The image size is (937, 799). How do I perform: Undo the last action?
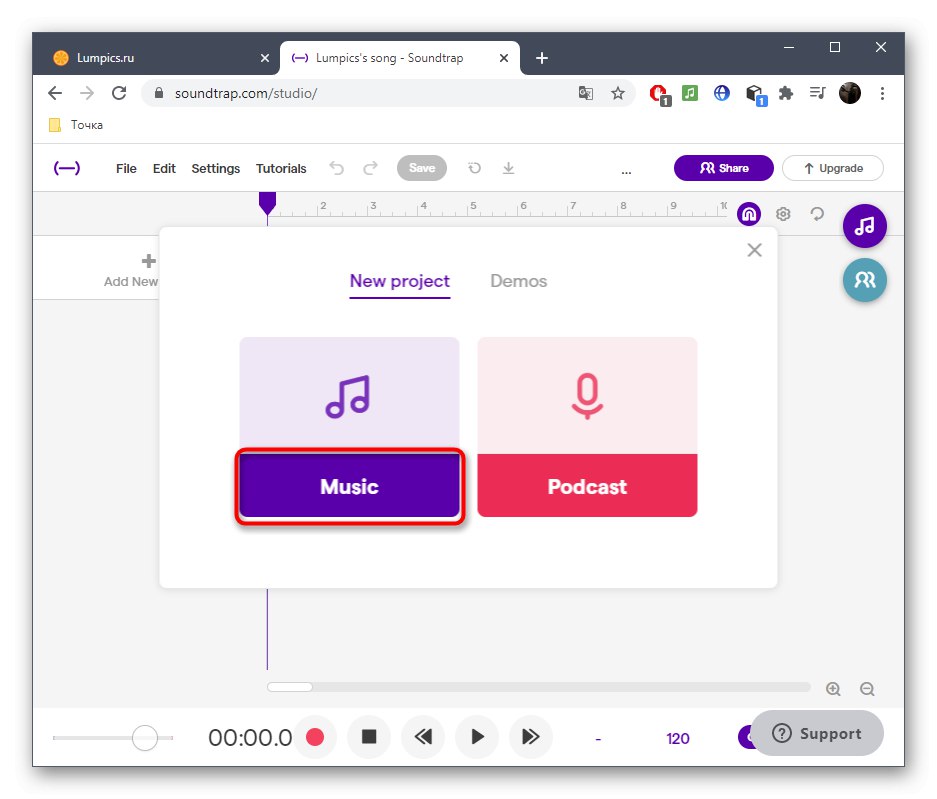[336, 169]
